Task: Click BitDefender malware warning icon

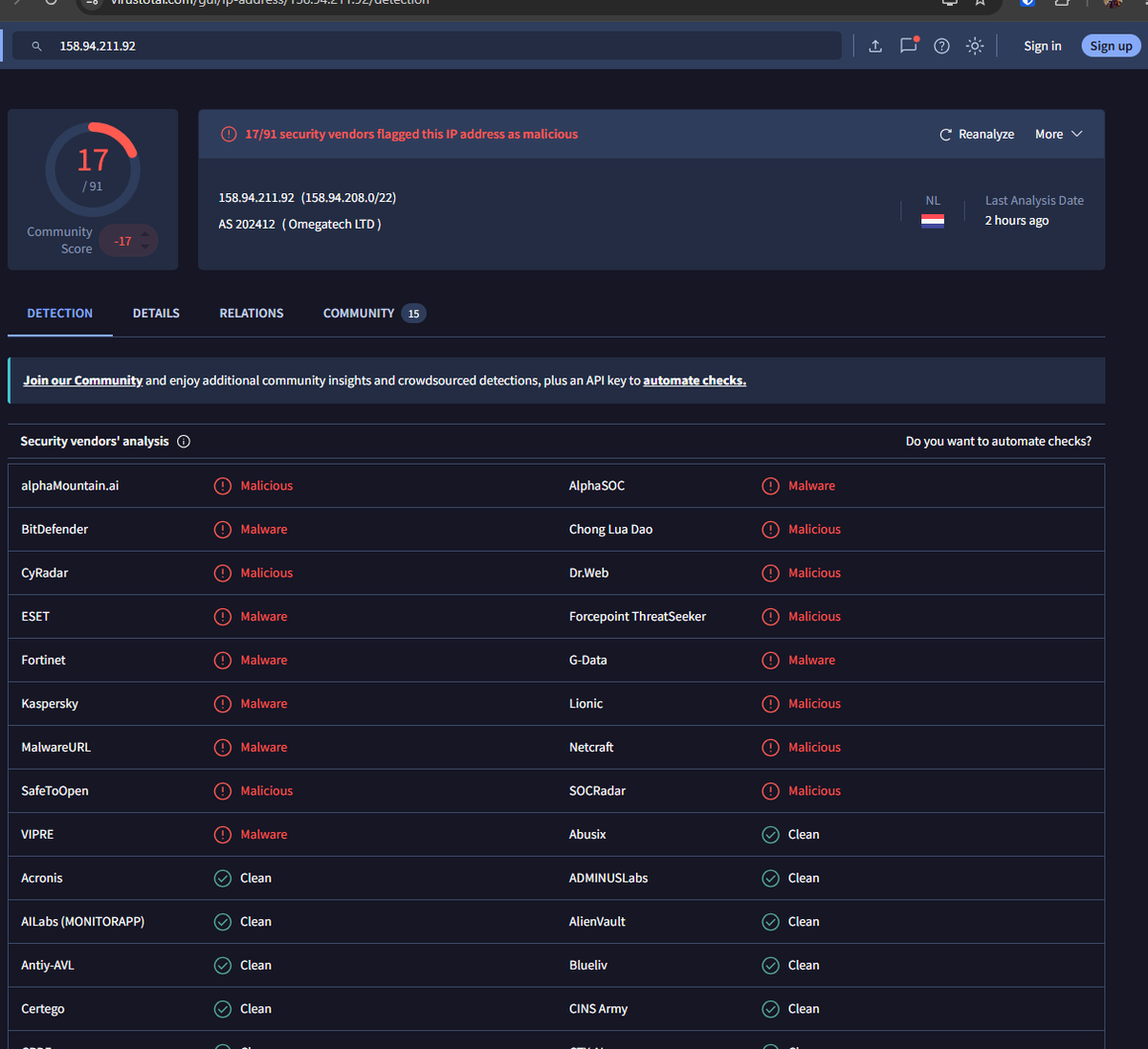Action: (223, 530)
